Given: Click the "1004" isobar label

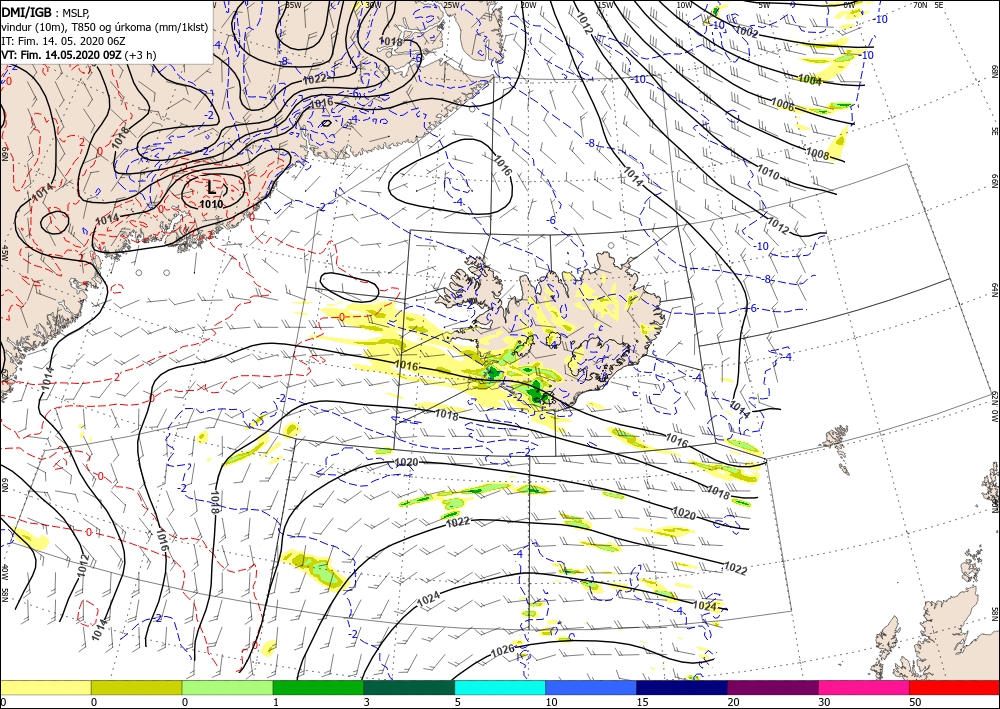Looking at the screenshot, I should click(x=809, y=79).
